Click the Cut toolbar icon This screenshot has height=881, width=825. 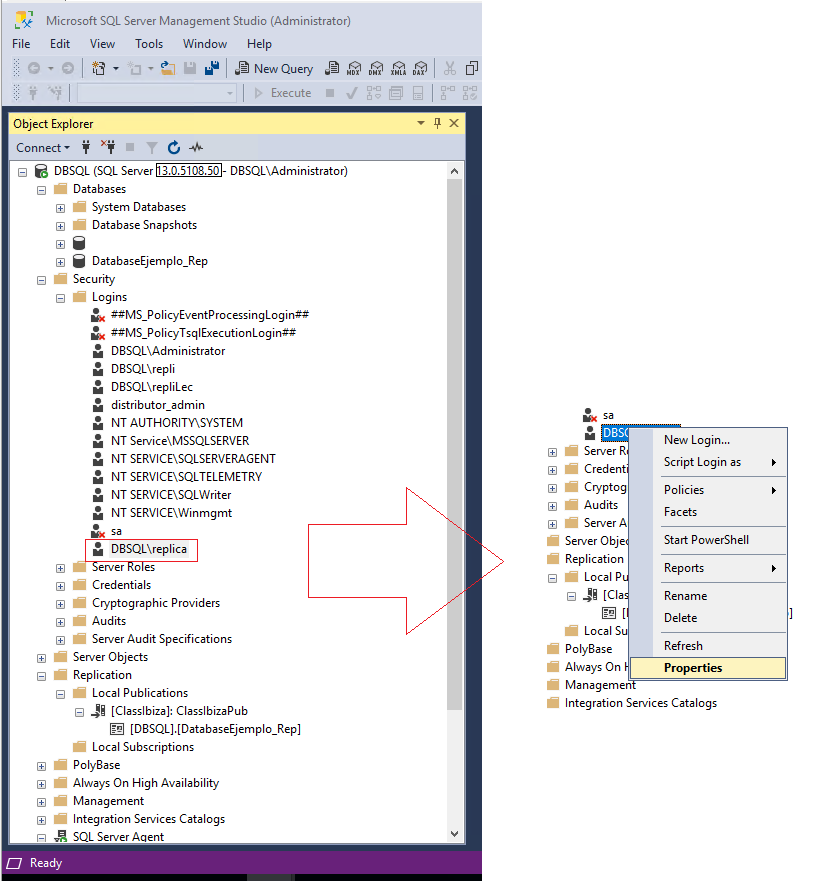tap(450, 68)
